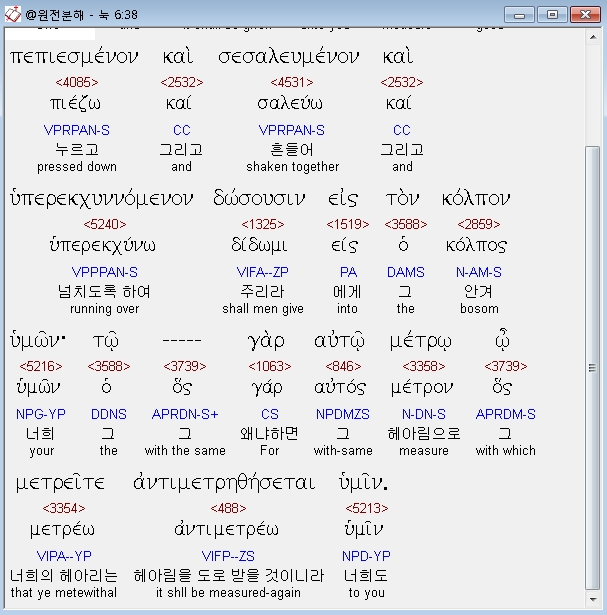
Task: Click the Greek word ἀντιμετρηθήσεται
Action: pos(224,482)
